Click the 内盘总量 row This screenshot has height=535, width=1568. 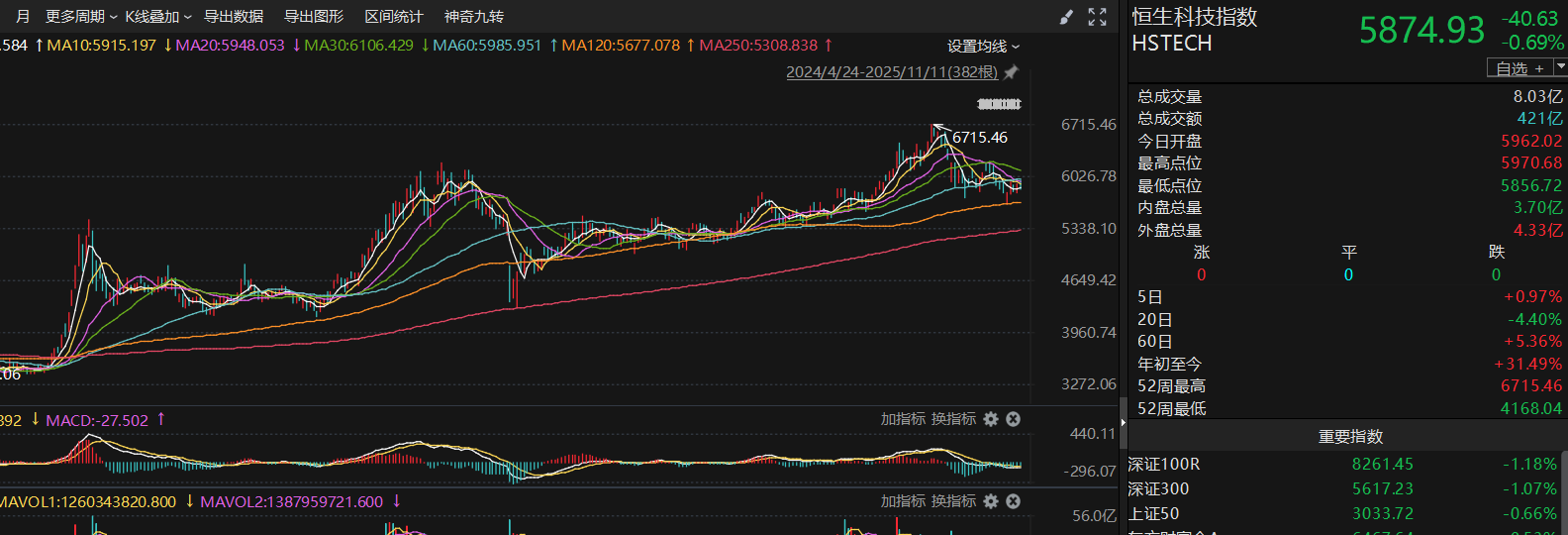1349,207
